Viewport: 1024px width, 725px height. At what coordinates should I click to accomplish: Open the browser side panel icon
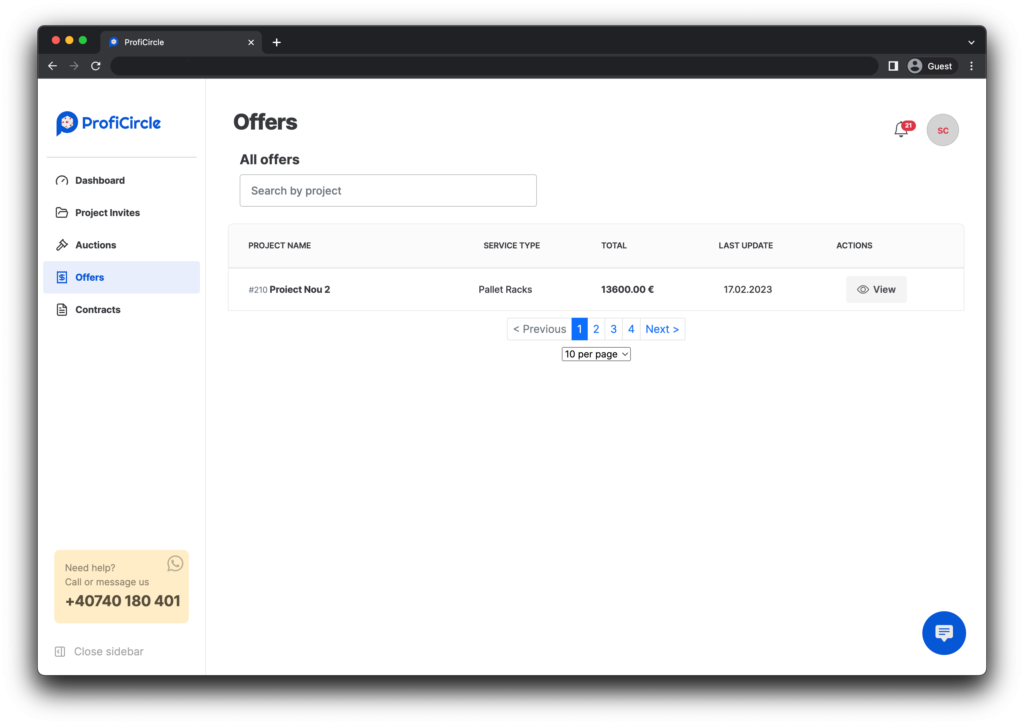(x=893, y=66)
